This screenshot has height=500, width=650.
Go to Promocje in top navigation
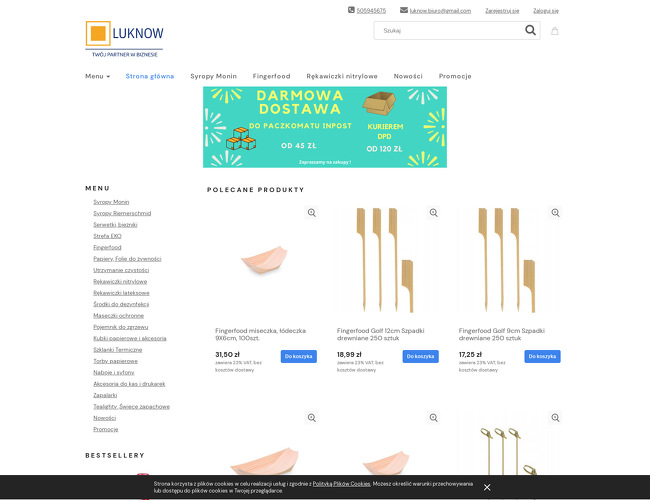pos(455,76)
